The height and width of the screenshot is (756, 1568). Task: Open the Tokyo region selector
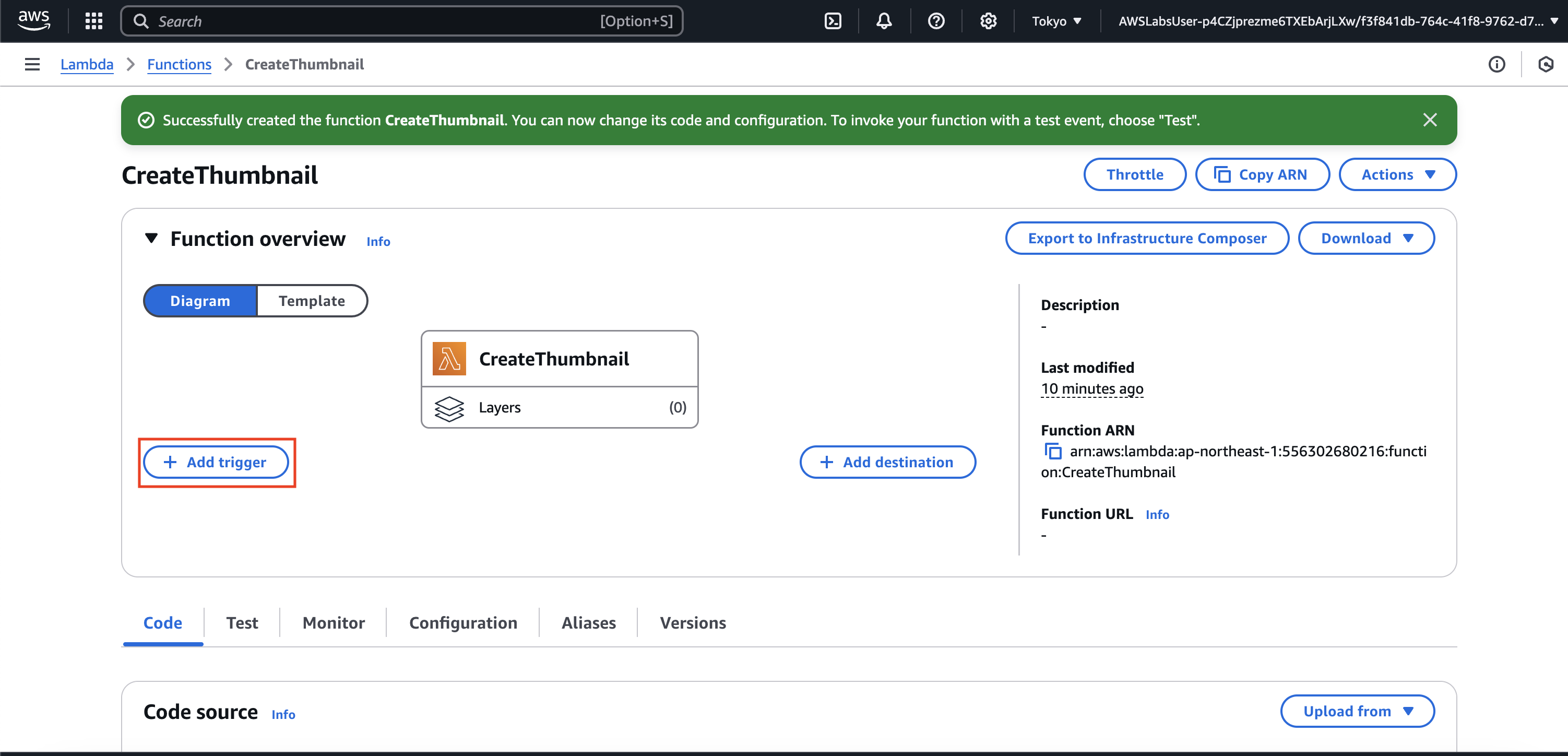click(x=1056, y=21)
